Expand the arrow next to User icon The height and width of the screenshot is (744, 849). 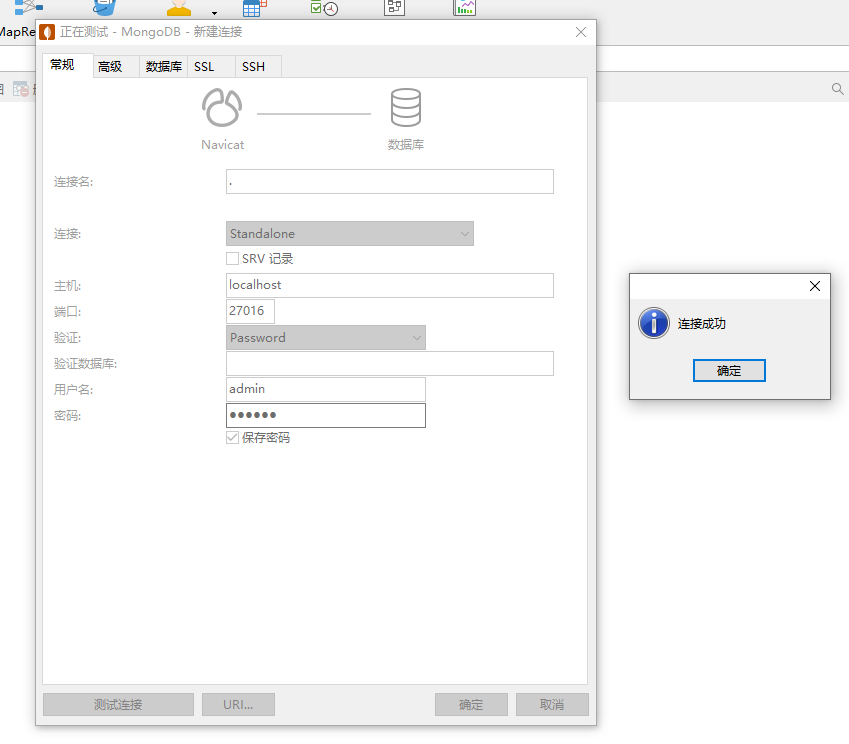214,13
